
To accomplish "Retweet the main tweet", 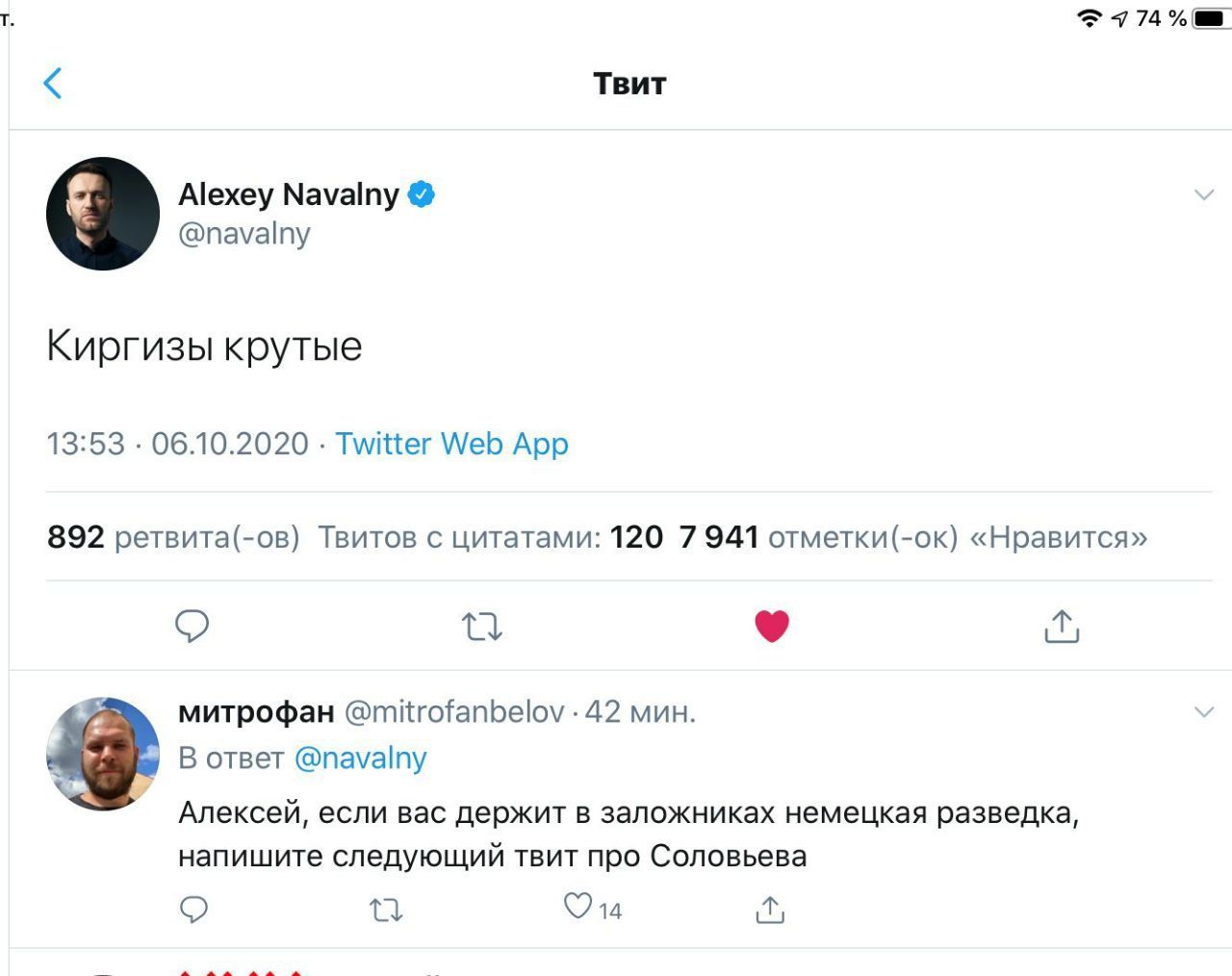I will [481, 627].
